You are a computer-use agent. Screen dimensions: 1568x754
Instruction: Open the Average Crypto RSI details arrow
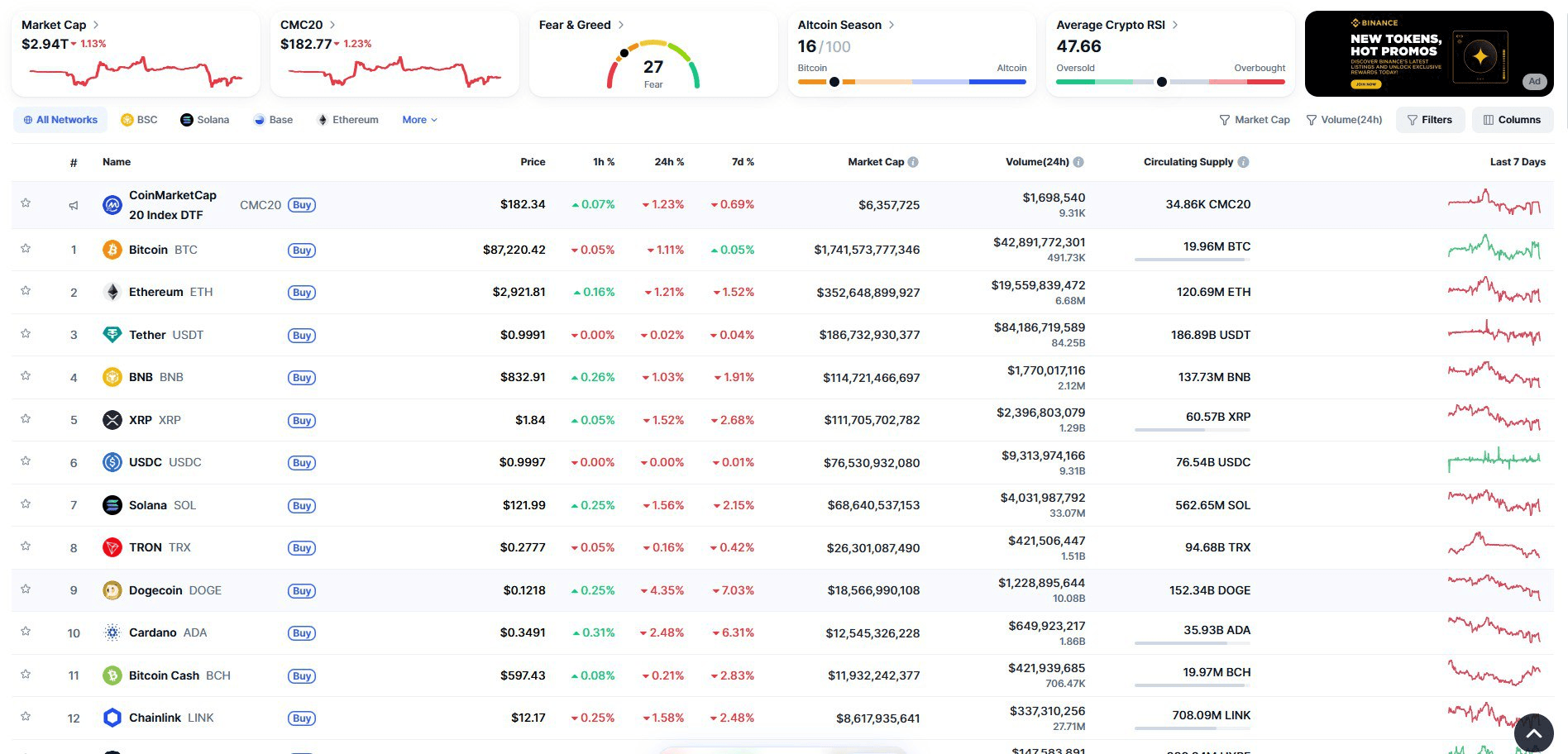pos(1175,25)
